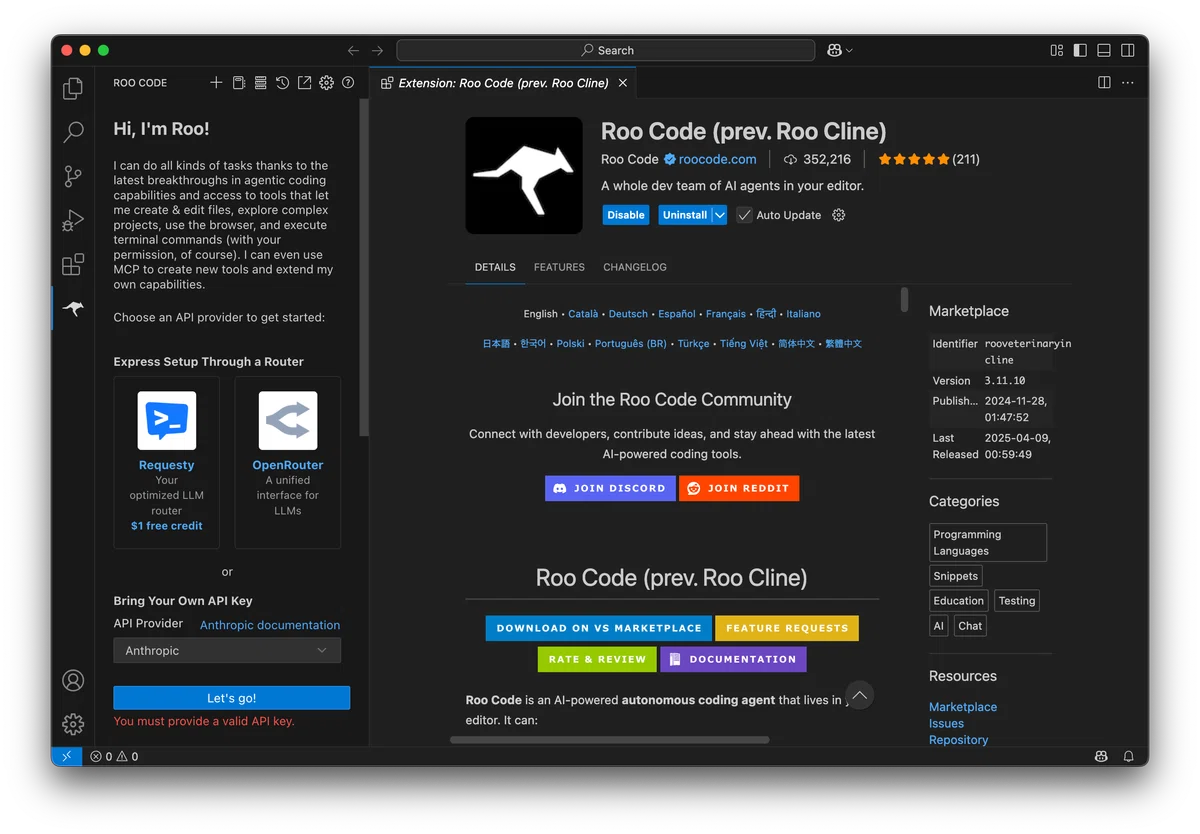Choose the OpenRouter card
This screenshot has height=834, width=1200.
pos(288,462)
